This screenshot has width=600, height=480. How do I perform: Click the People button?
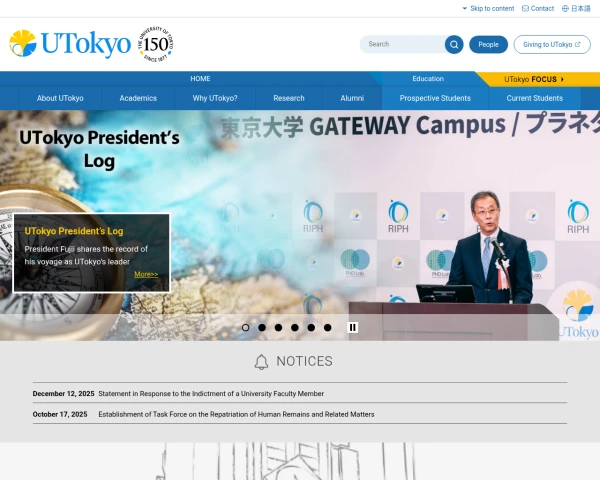tap(488, 45)
